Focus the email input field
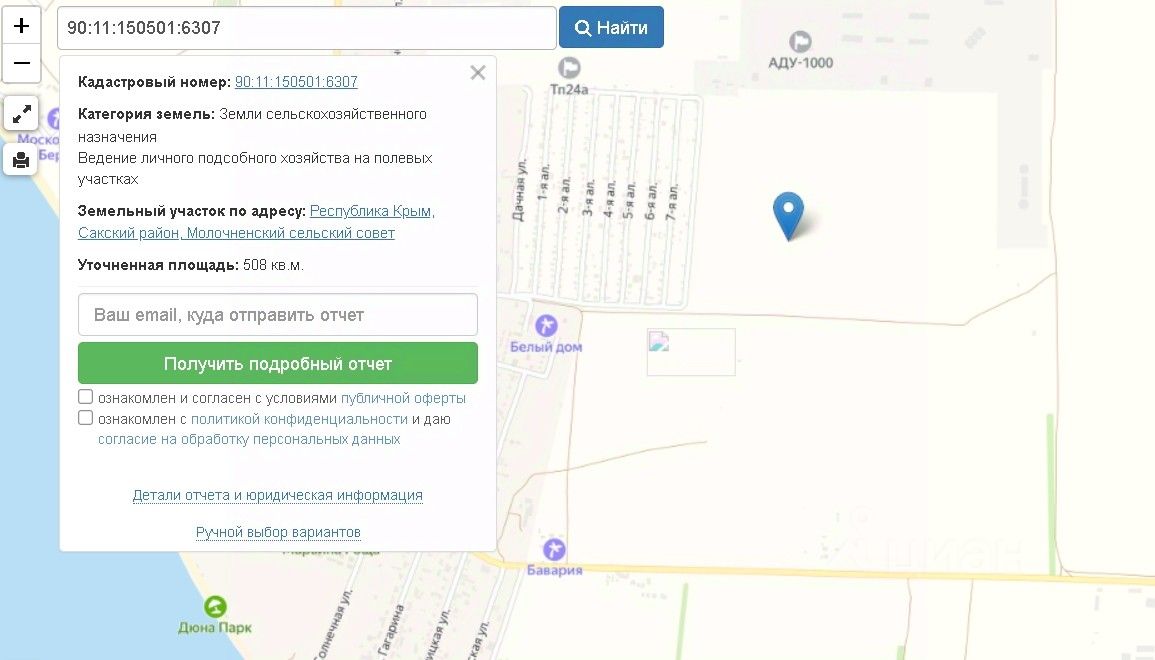This screenshot has height=660, width=1155. click(x=278, y=315)
